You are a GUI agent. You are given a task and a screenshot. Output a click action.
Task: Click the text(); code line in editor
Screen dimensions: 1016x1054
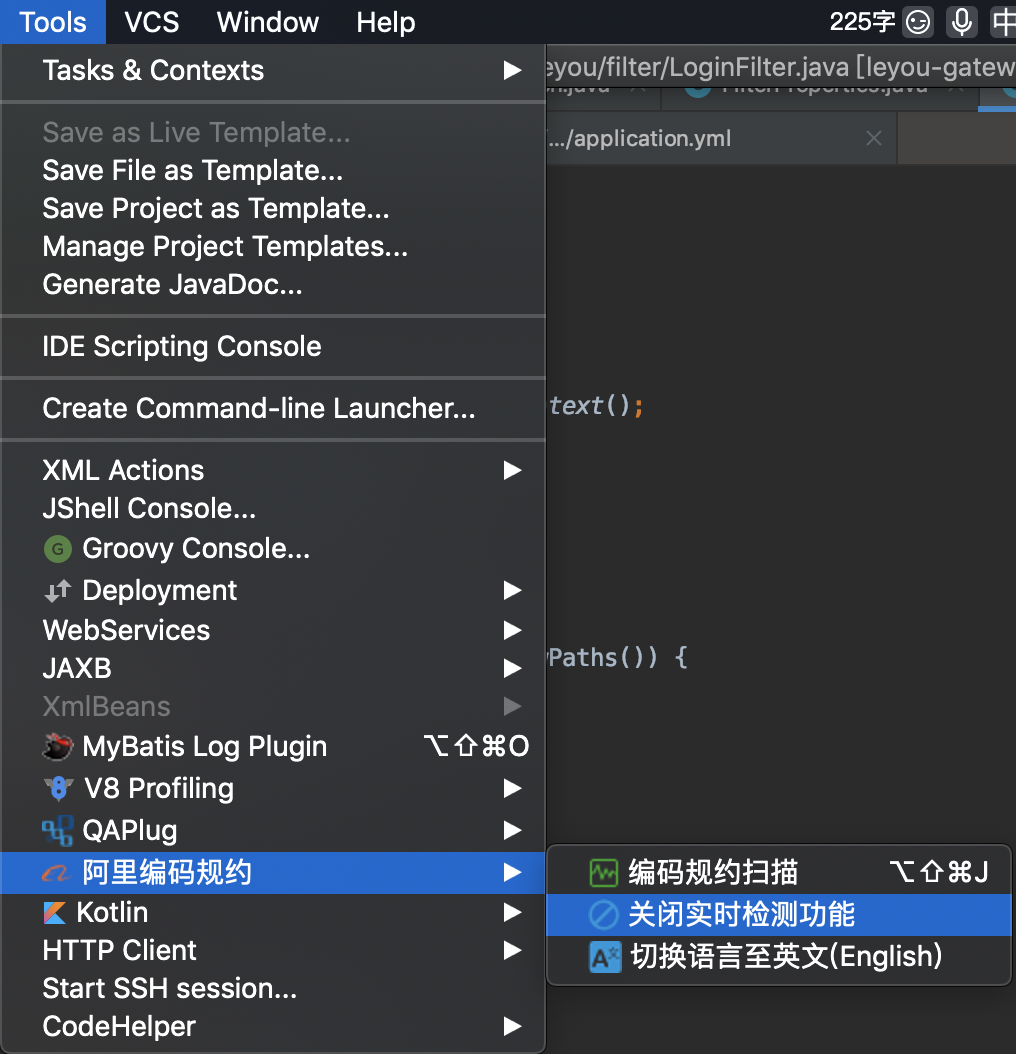point(596,406)
